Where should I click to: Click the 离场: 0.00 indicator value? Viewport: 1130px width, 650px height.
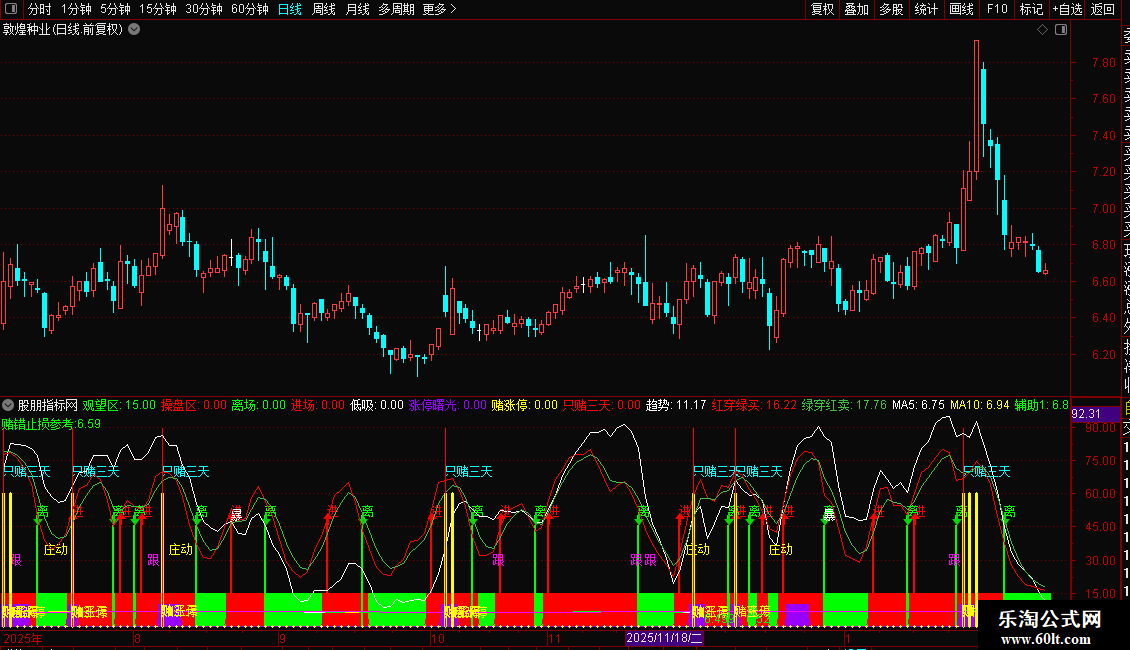[259, 405]
